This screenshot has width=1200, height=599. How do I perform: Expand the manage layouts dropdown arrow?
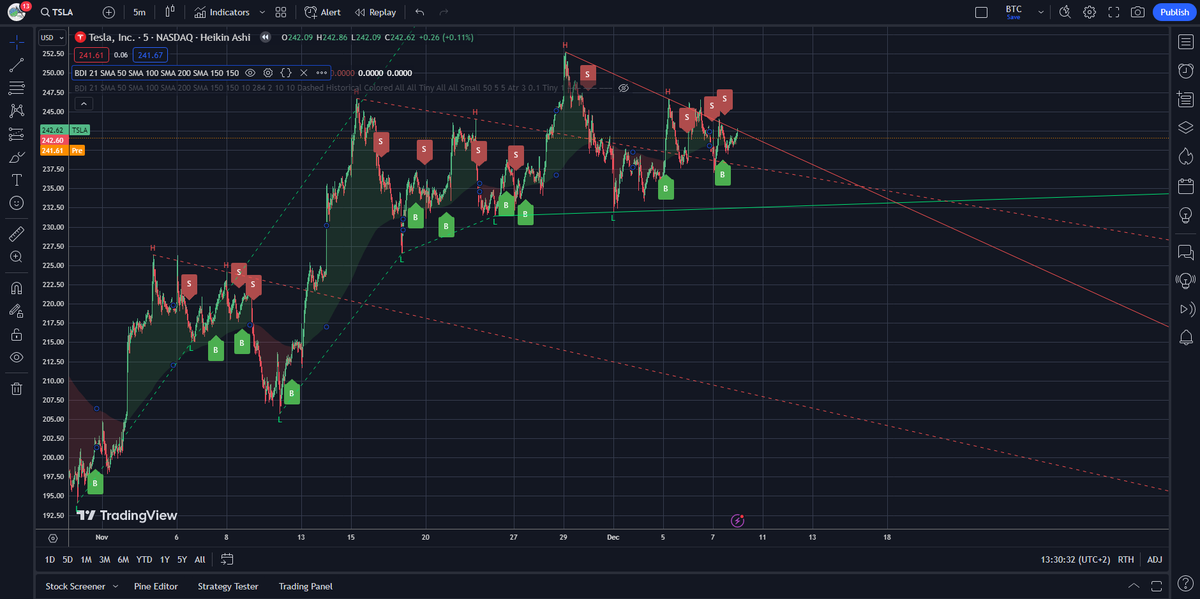1041,12
